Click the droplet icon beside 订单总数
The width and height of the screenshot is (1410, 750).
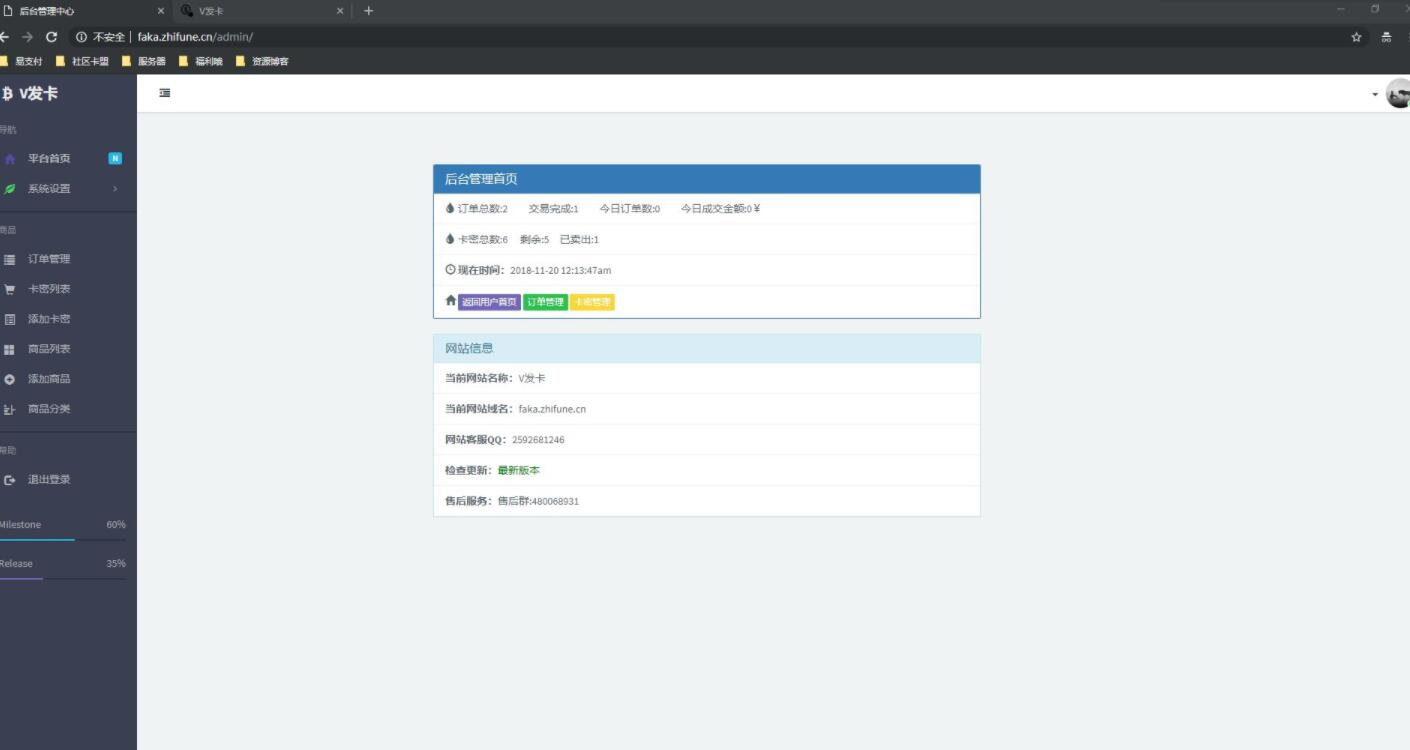point(450,208)
